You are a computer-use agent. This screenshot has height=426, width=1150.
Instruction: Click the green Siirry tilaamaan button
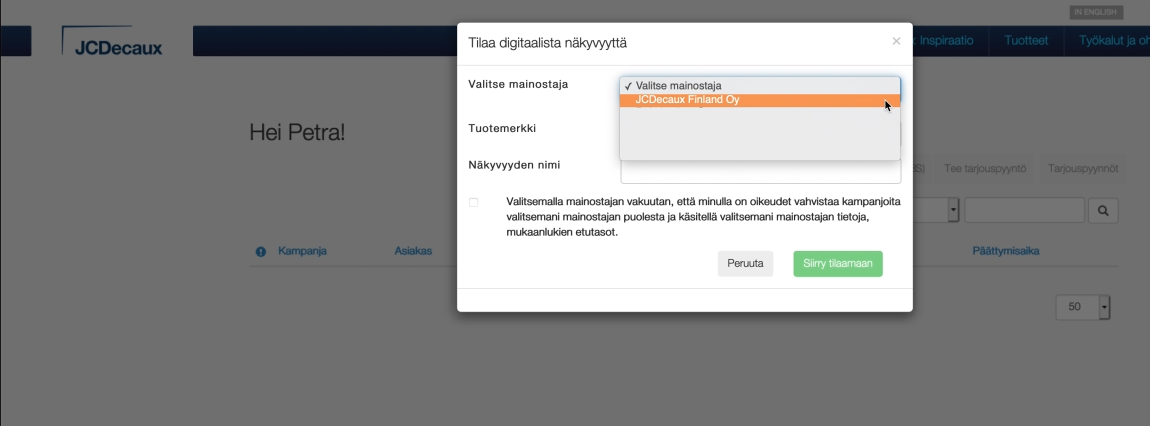[x=838, y=264]
